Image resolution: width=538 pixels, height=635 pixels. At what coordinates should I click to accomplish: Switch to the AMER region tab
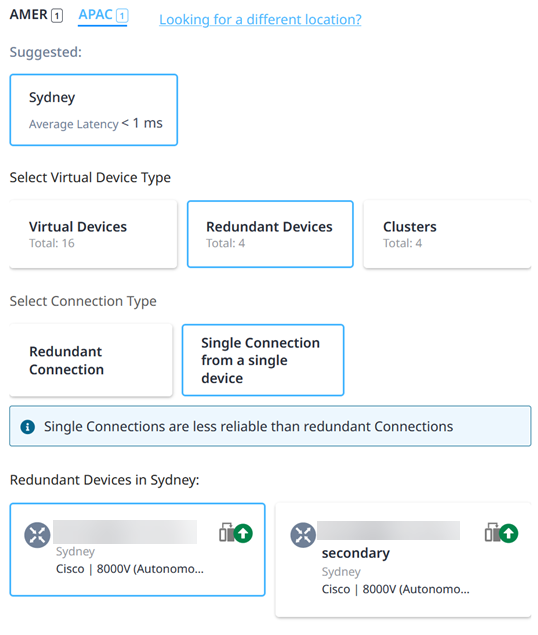pyautogui.click(x=36, y=15)
